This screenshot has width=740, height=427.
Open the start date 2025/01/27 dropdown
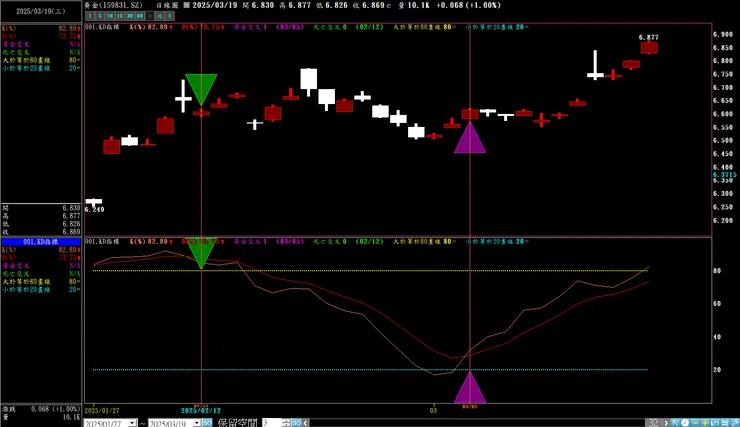click(133, 423)
